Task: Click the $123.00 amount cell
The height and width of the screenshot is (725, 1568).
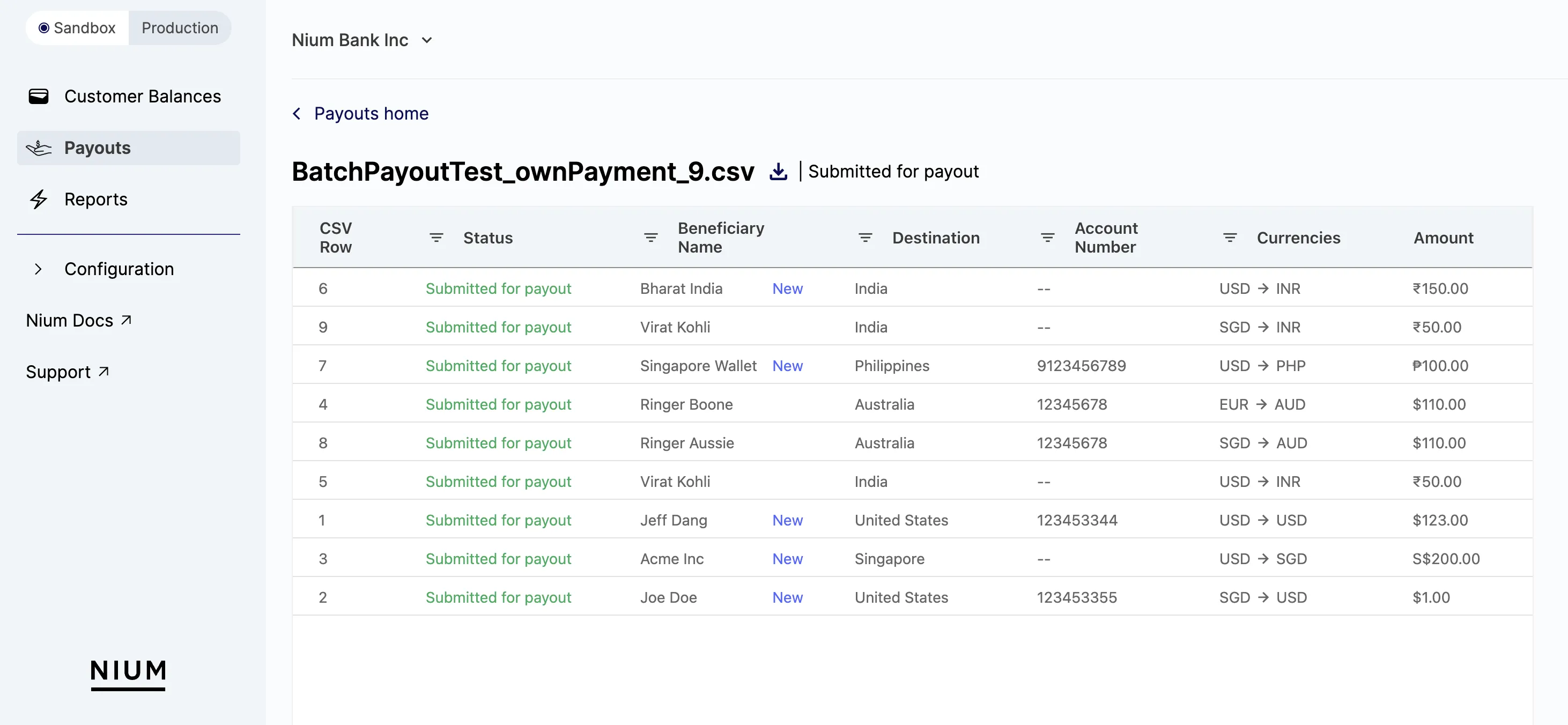Action: tap(1440, 521)
